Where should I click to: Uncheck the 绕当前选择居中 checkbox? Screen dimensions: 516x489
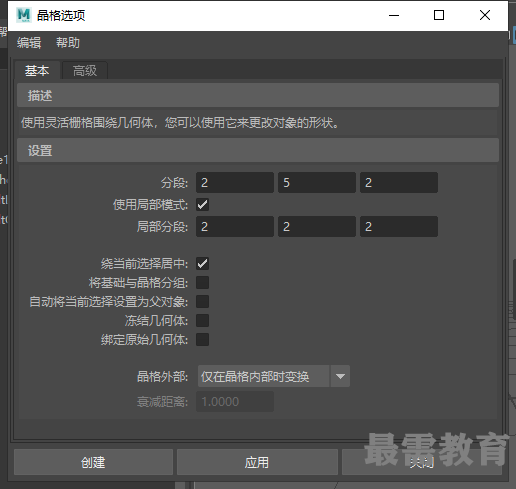(202, 264)
